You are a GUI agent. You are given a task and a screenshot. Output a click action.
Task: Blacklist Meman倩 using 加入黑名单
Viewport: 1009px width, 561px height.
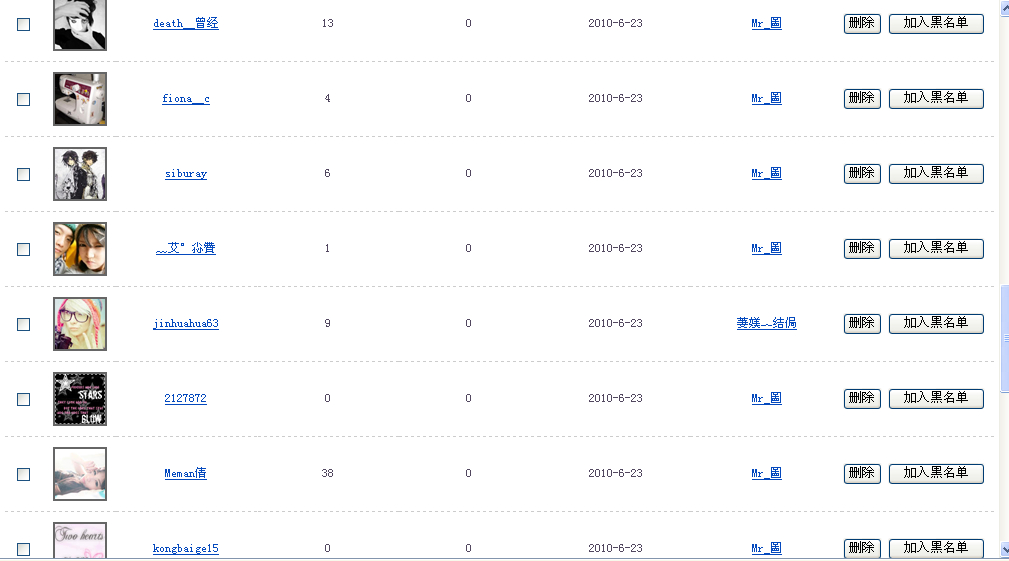click(936, 473)
